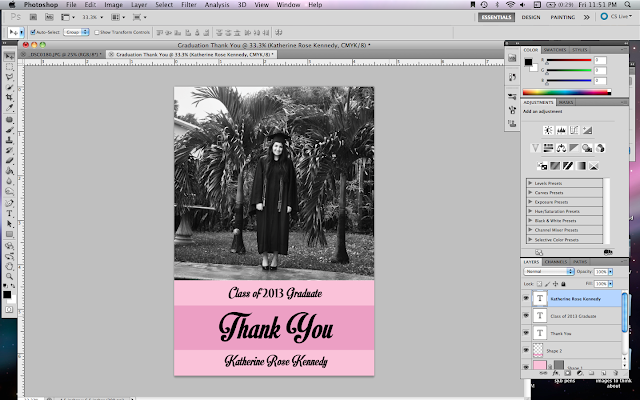This screenshot has width=640, height=400.
Task: Select the Brush tool
Action: [9, 130]
